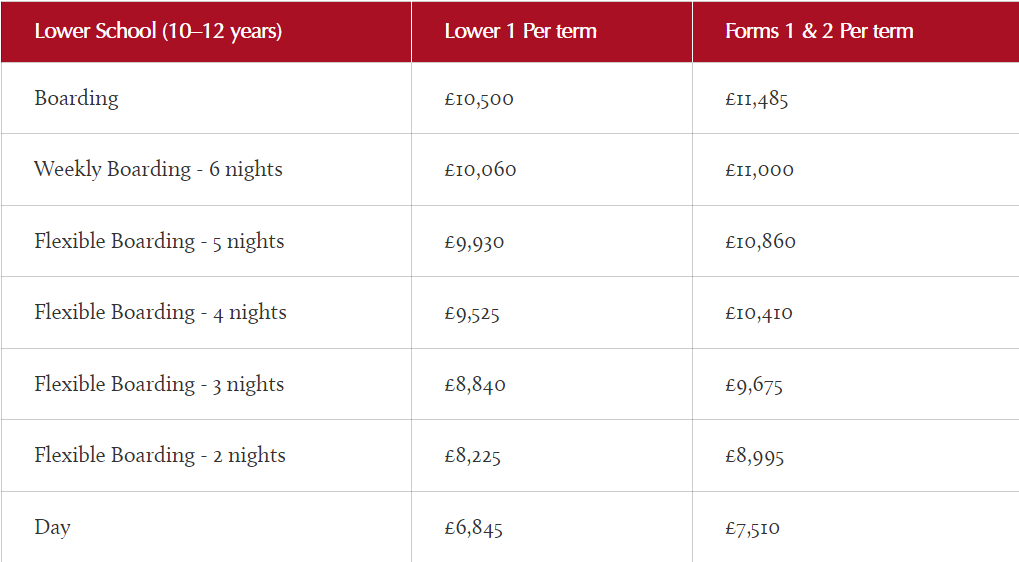Select the £10,060 Weekly Boarding fee
The image size is (1019, 562).
480,170
